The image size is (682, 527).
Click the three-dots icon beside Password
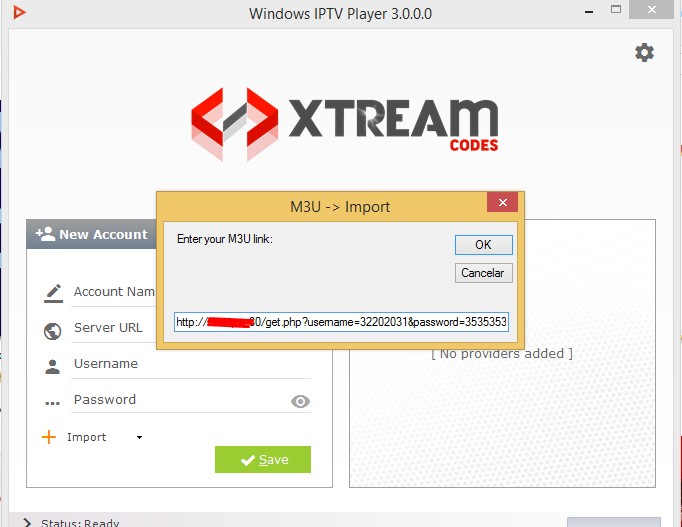[x=53, y=404]
